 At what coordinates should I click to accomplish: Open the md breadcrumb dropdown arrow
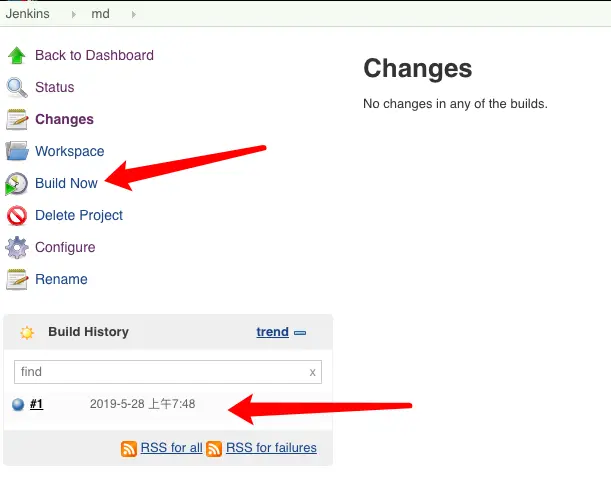tap(134, 14)
